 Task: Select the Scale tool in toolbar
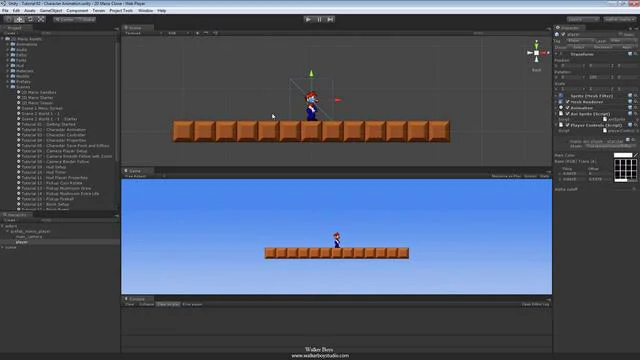click(41, 19)
